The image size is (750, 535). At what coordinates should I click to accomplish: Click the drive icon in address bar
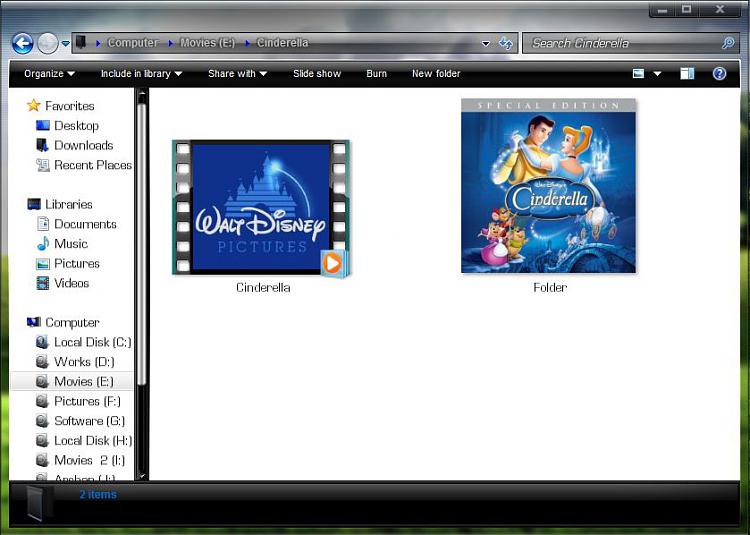click(x=81, y=42)
